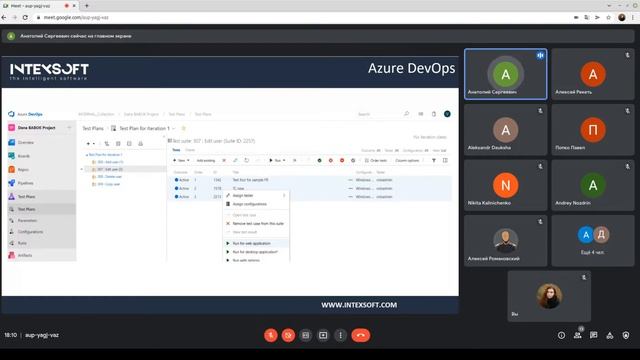Open the Dana BABOK Project header
The height and width of the screenshot is (360, 640).
(40, 128)
